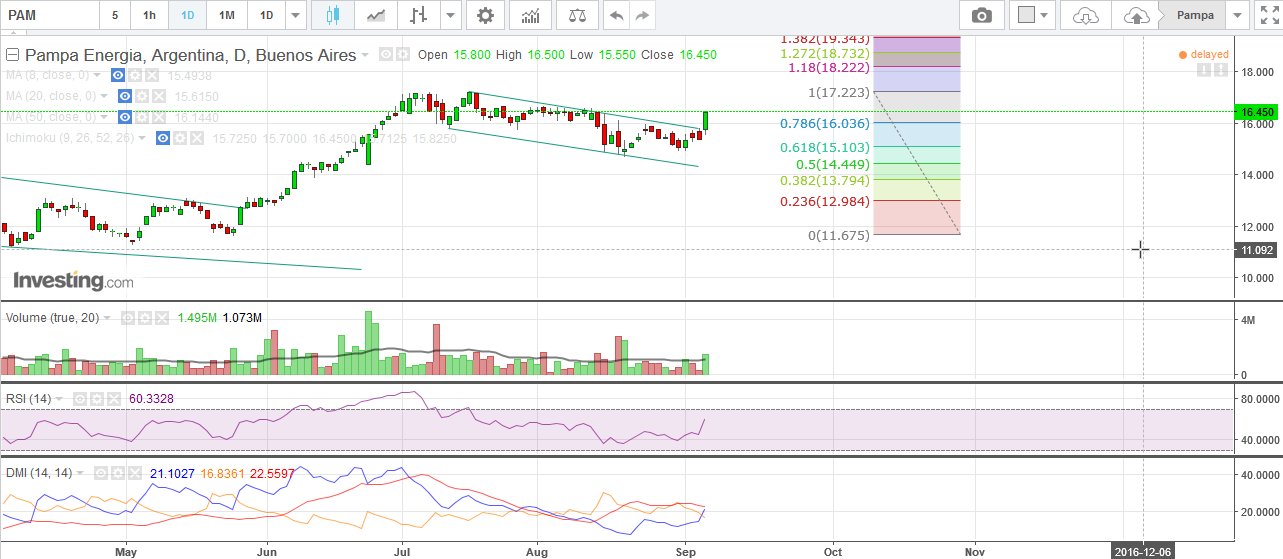This screenshot has width=1283, height=559.
Task: Toggle visibility of MA (50, close, 0)
Action: click(x=125, y=117)
